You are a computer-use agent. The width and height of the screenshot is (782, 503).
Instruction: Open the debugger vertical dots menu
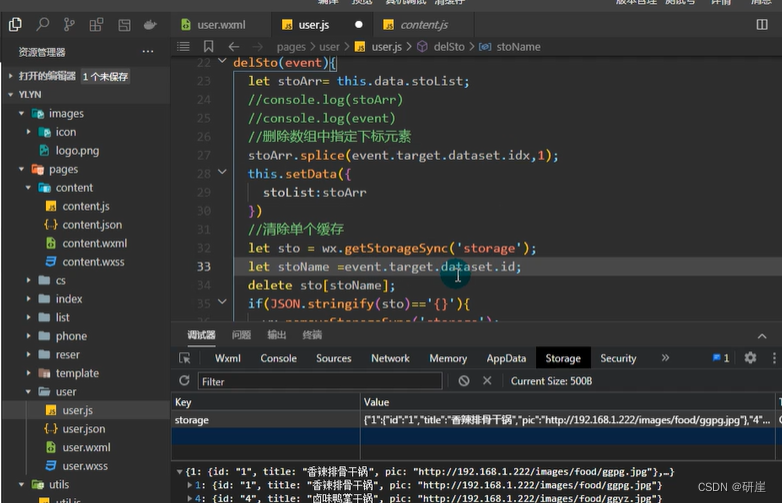(774, 357)
